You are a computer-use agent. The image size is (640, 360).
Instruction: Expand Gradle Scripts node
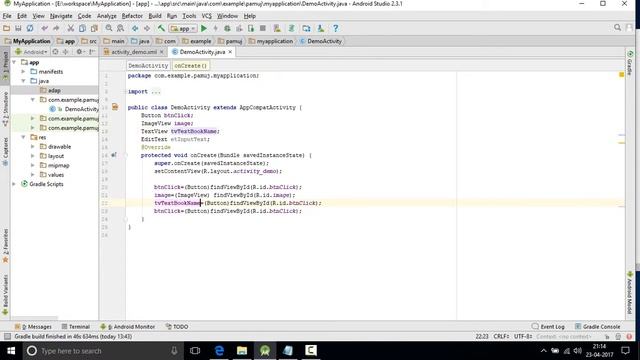point(14,184)
